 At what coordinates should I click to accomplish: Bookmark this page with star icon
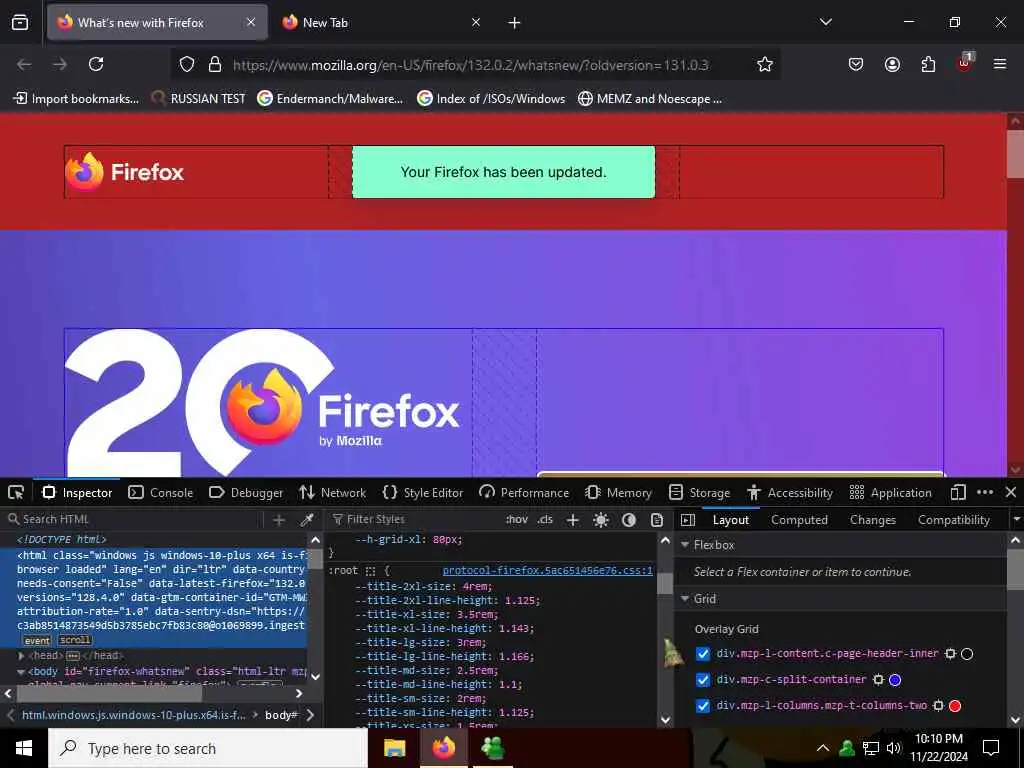[x=765, y=64]
